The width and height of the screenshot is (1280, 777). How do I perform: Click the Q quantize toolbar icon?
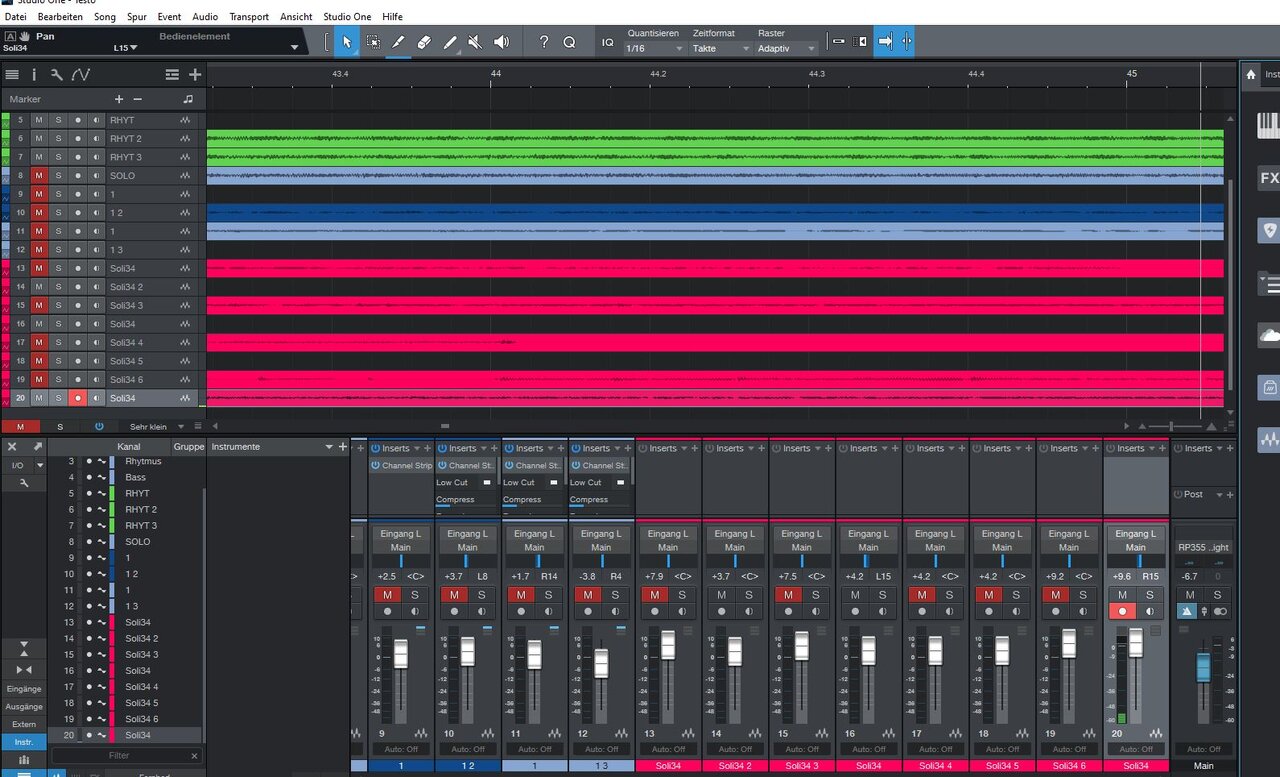[x=569, y=42]
